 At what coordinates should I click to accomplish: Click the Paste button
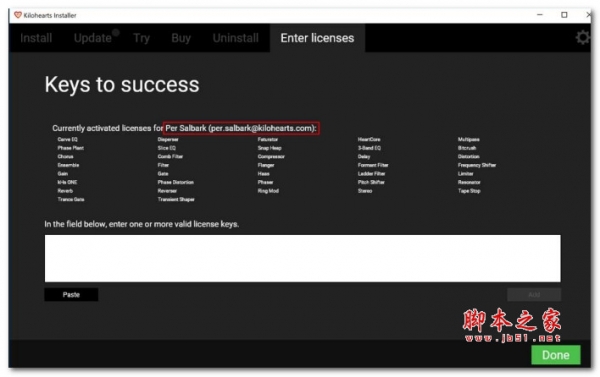tap(71, 294)
